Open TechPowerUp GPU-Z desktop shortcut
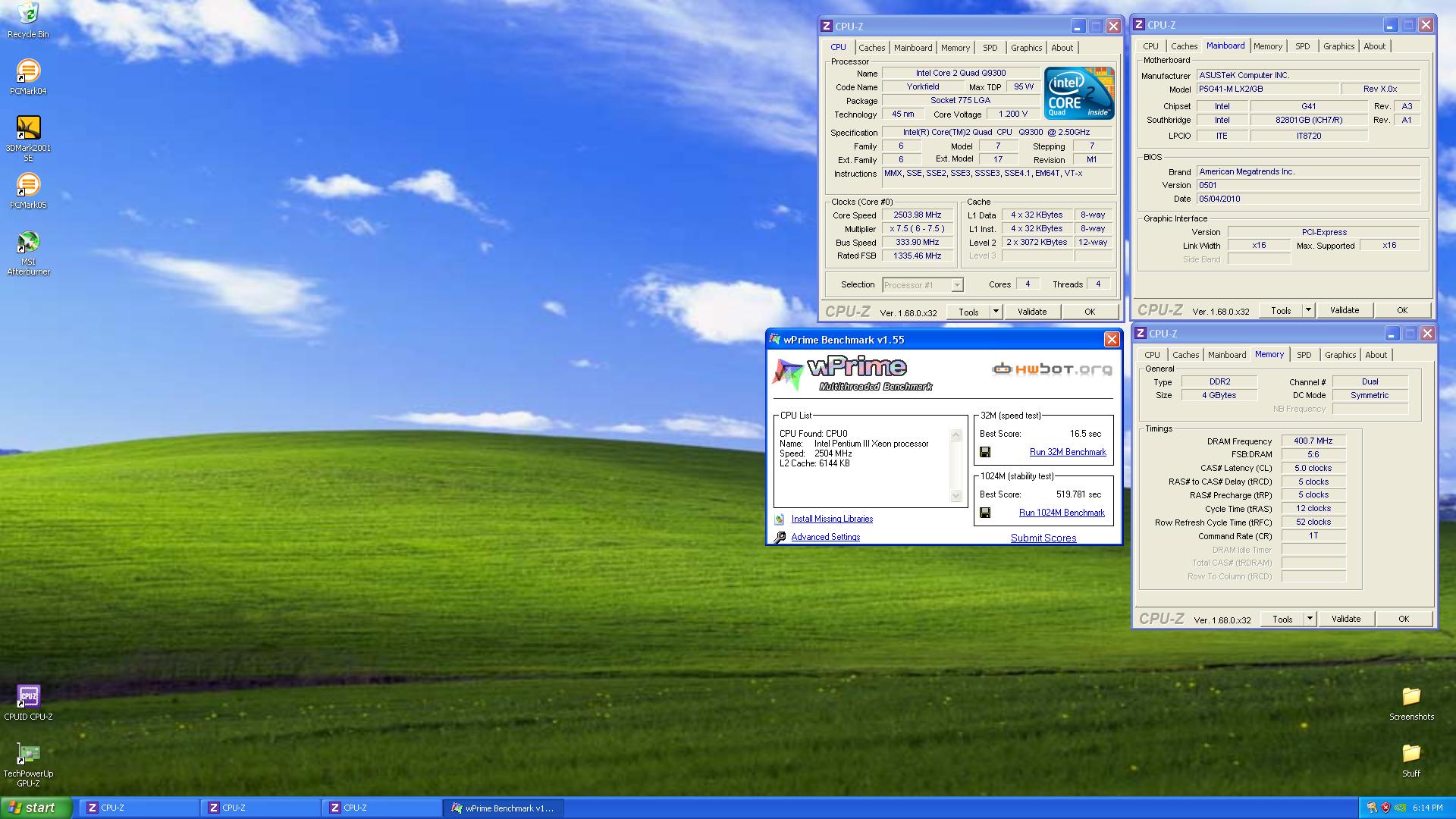The width and height of the screenshot is (1456, 819). (x=28, y=764)
